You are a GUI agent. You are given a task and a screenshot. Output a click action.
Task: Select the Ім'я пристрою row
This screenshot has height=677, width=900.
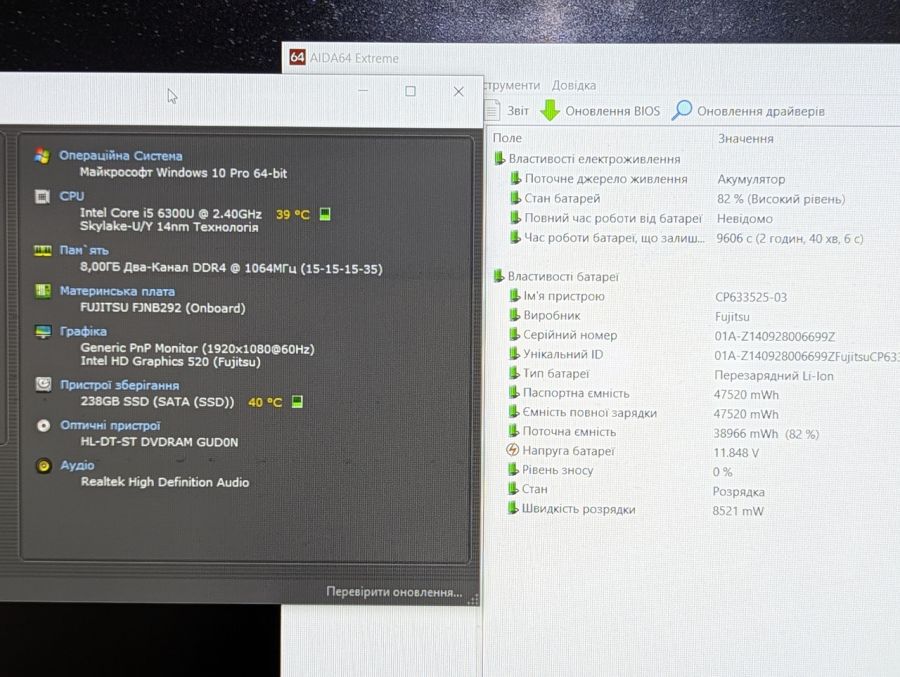point(647,297)
